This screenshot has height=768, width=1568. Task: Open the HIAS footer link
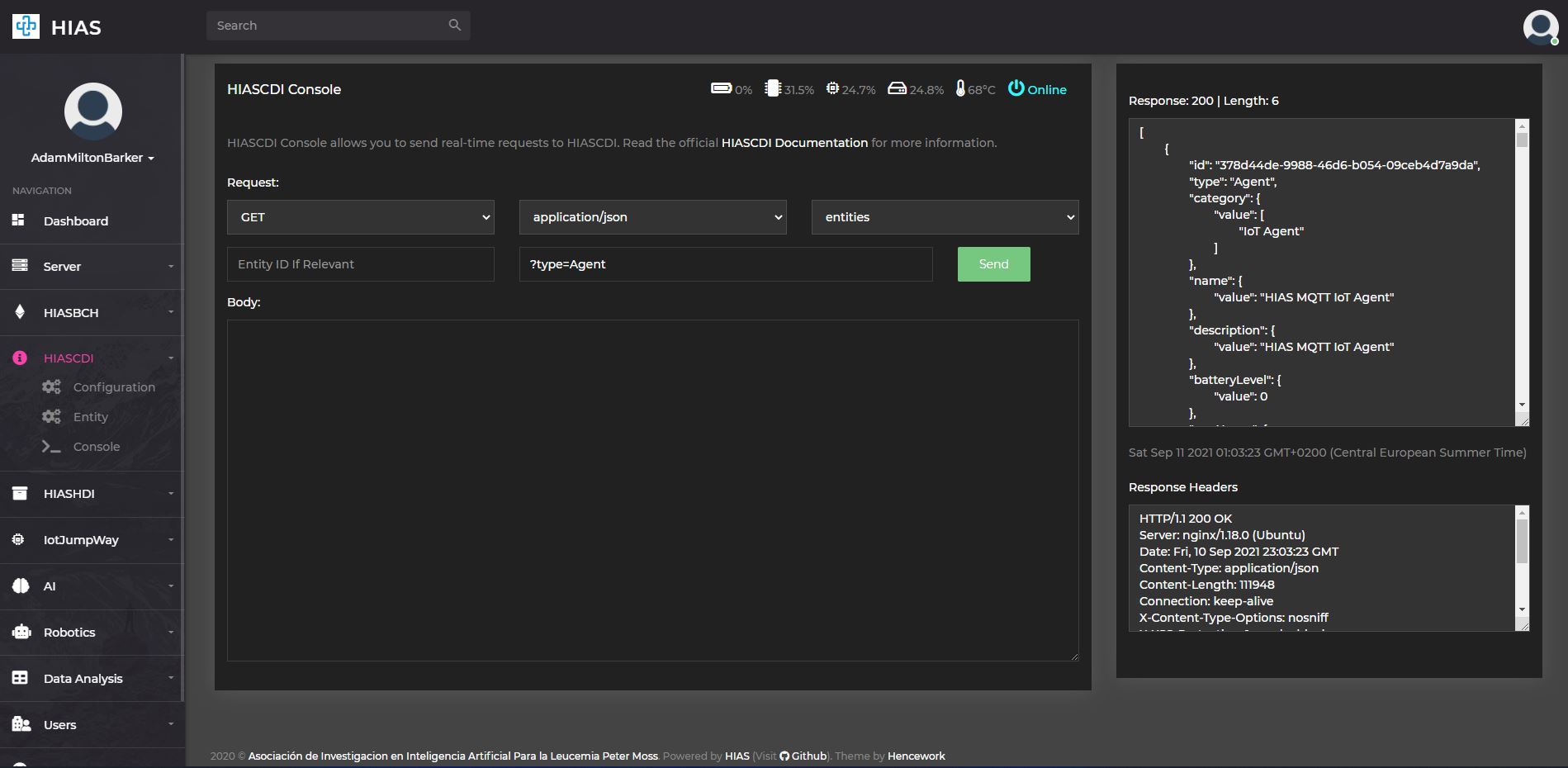click(x=737, y=756)
